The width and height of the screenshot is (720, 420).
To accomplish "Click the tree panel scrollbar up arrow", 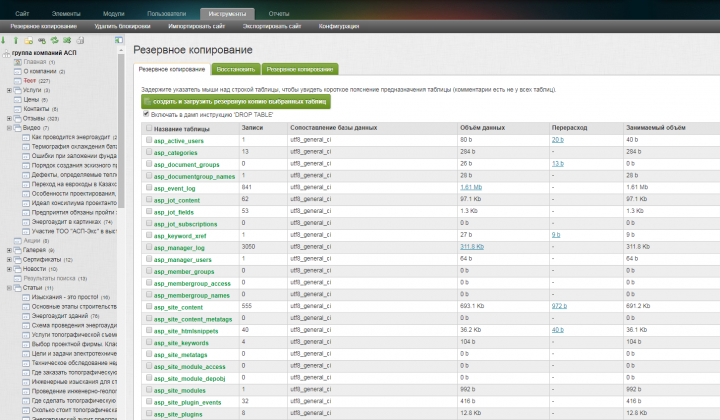I will coord(121,50).
